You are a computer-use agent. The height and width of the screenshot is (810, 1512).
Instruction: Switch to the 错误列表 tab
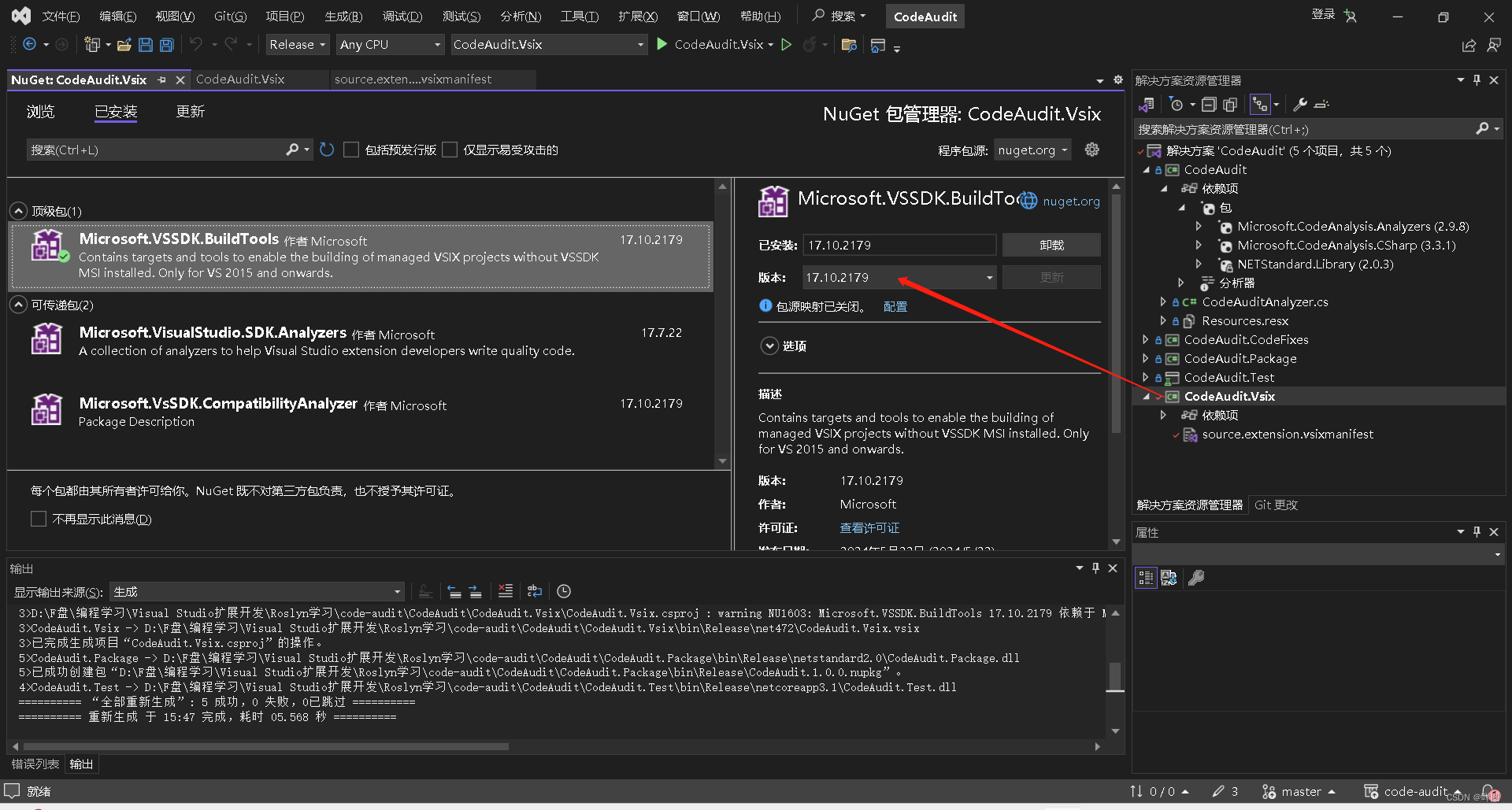click(x=35, y=764)
